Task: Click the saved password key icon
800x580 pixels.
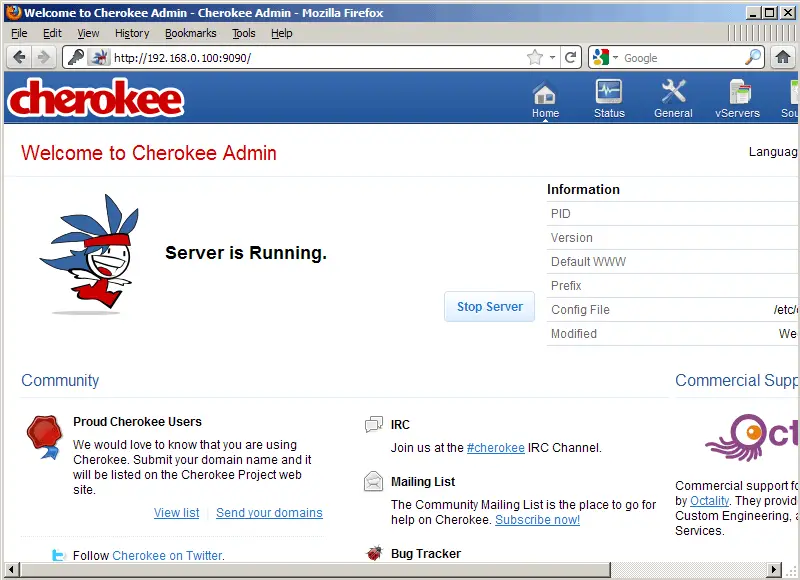Action: [x=76, y=57]
